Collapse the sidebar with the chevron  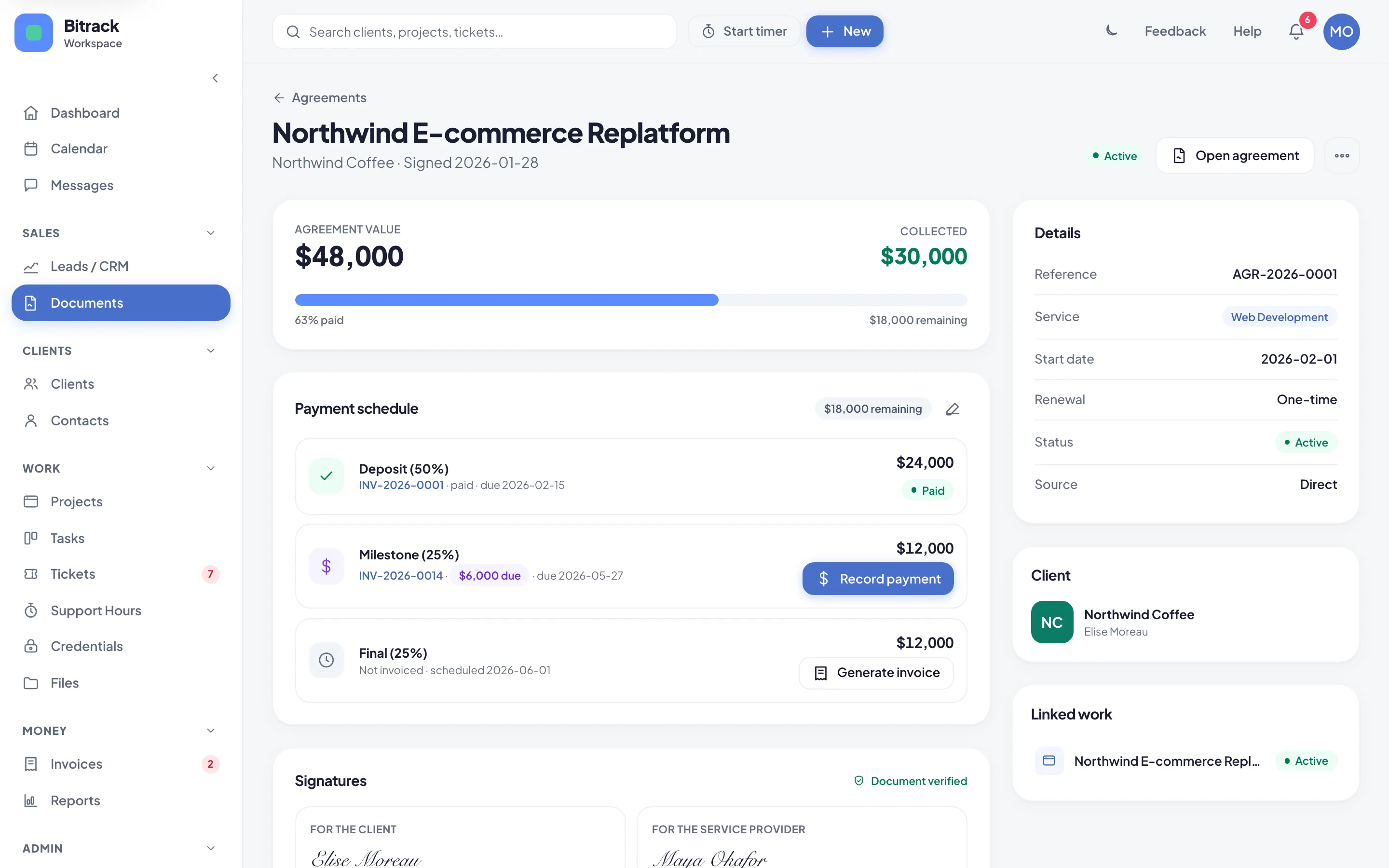215,78
